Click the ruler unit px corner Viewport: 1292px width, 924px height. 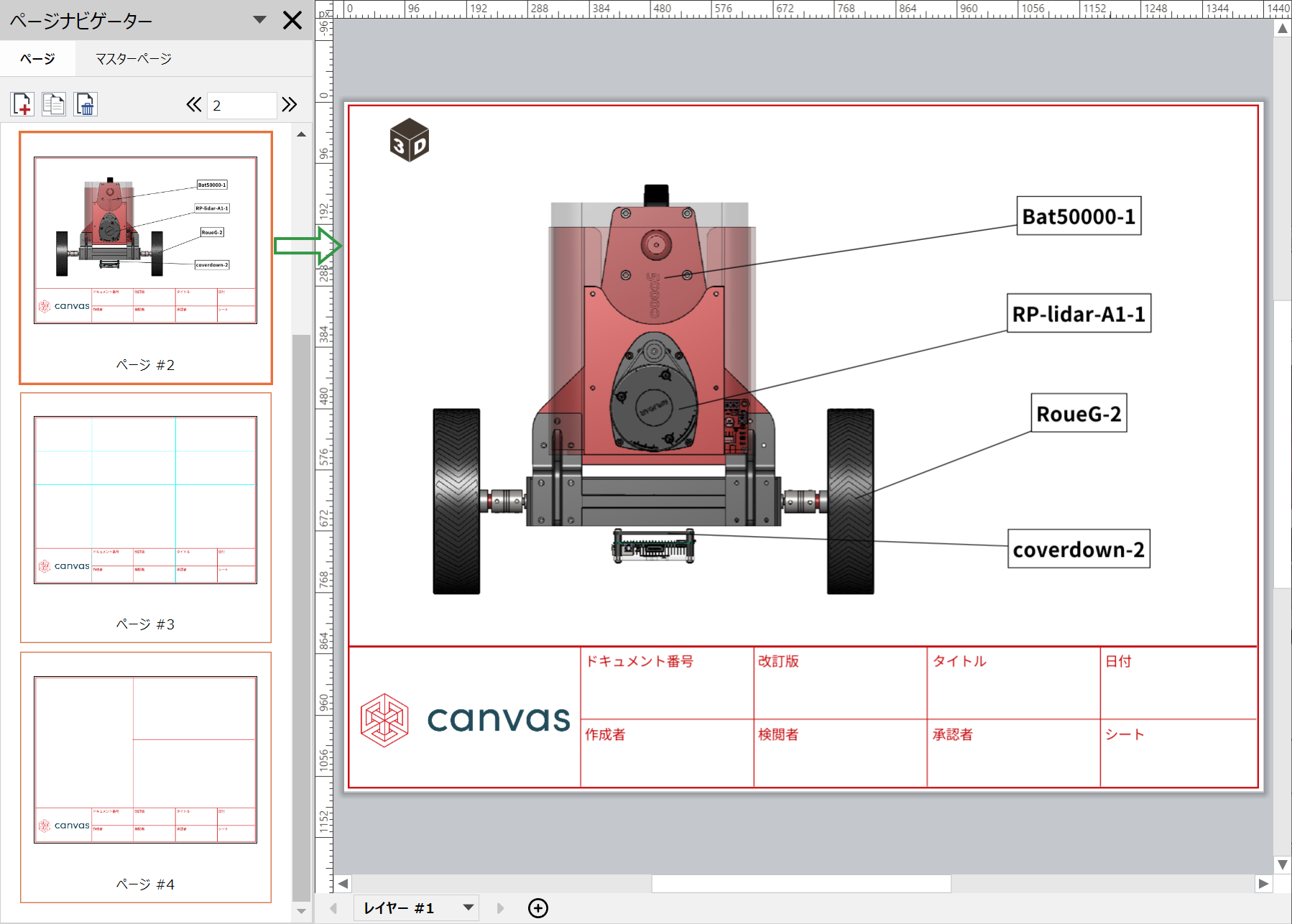(325, 13)
